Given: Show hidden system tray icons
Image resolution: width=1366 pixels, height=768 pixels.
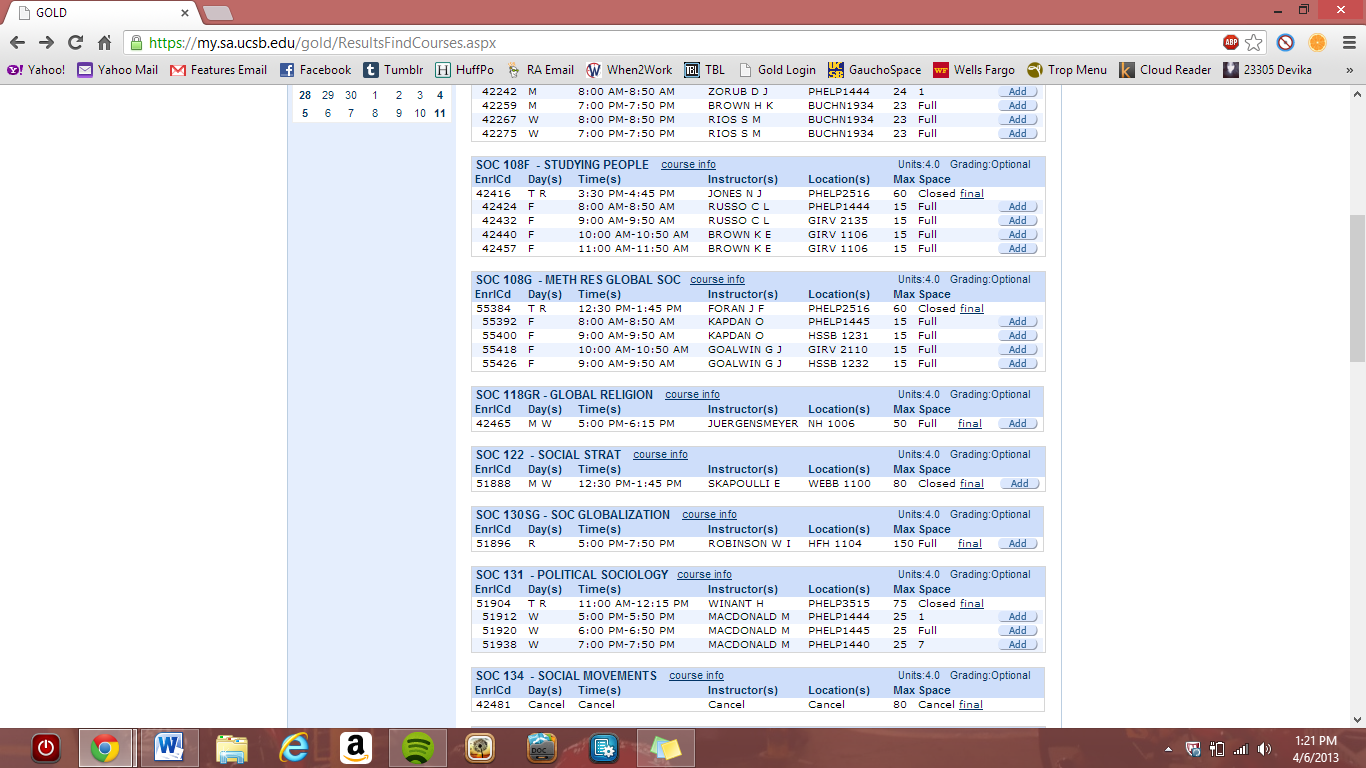Looking at the screenshot, I should [1169, 749].
